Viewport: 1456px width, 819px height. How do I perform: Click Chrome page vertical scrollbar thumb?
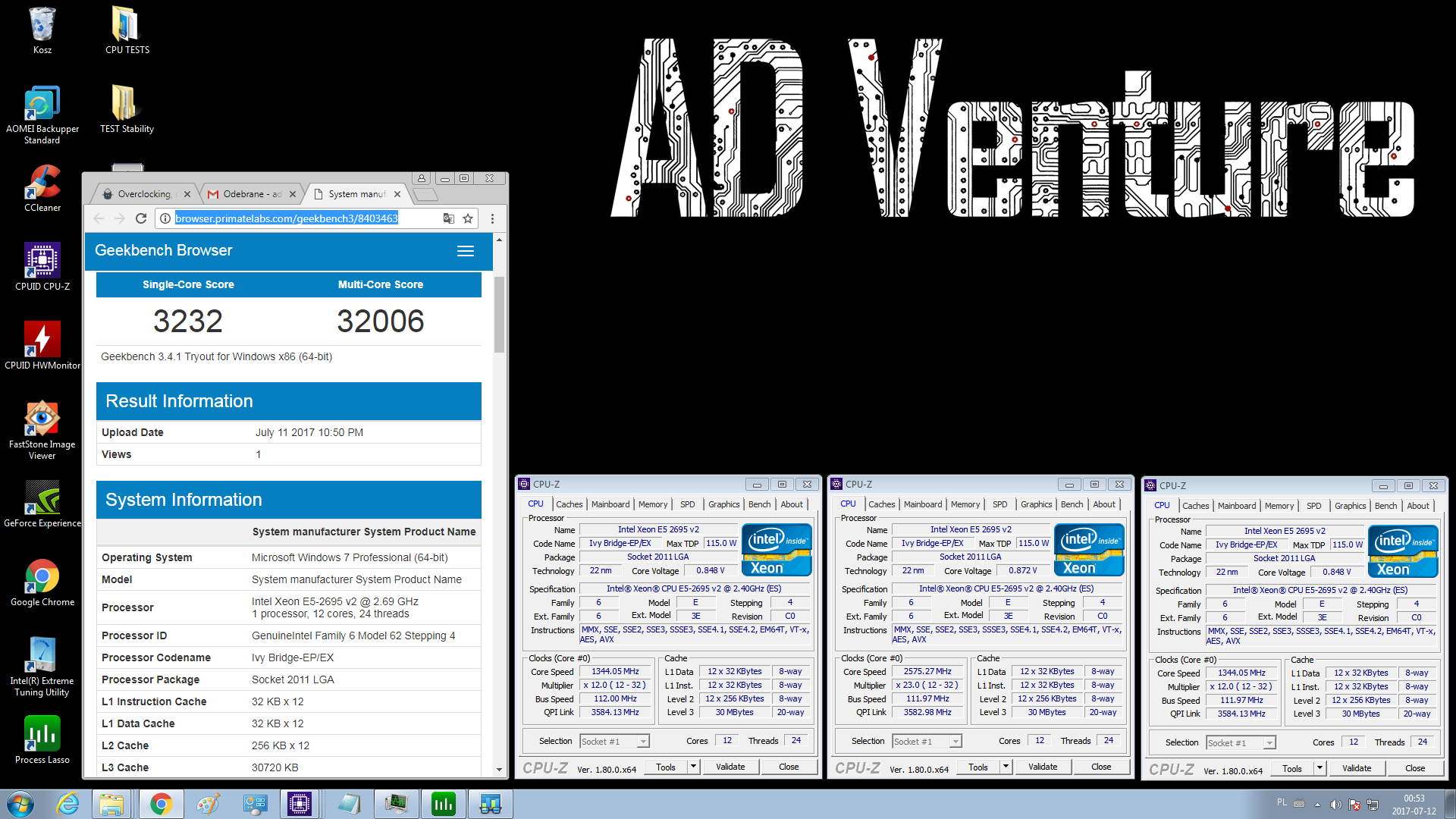pyautogui.click(x=499, y=315)
